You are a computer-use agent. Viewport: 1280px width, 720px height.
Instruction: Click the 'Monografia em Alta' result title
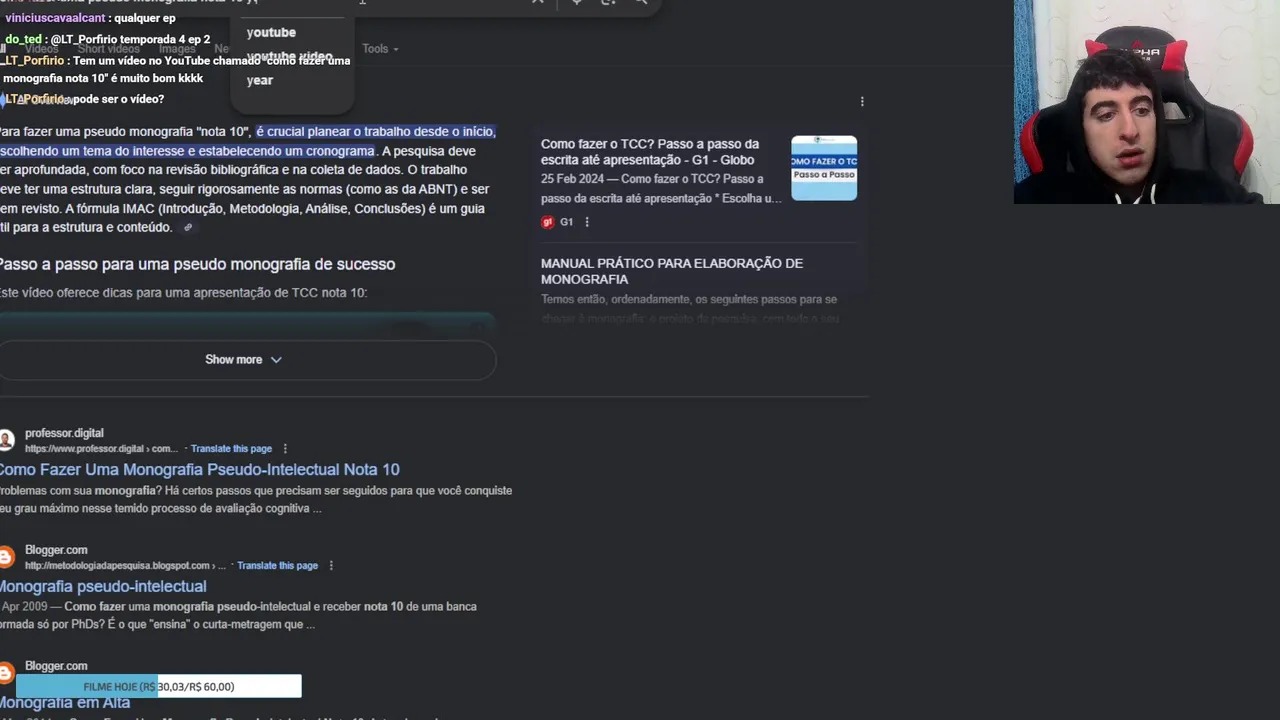[x=65, y=703]
